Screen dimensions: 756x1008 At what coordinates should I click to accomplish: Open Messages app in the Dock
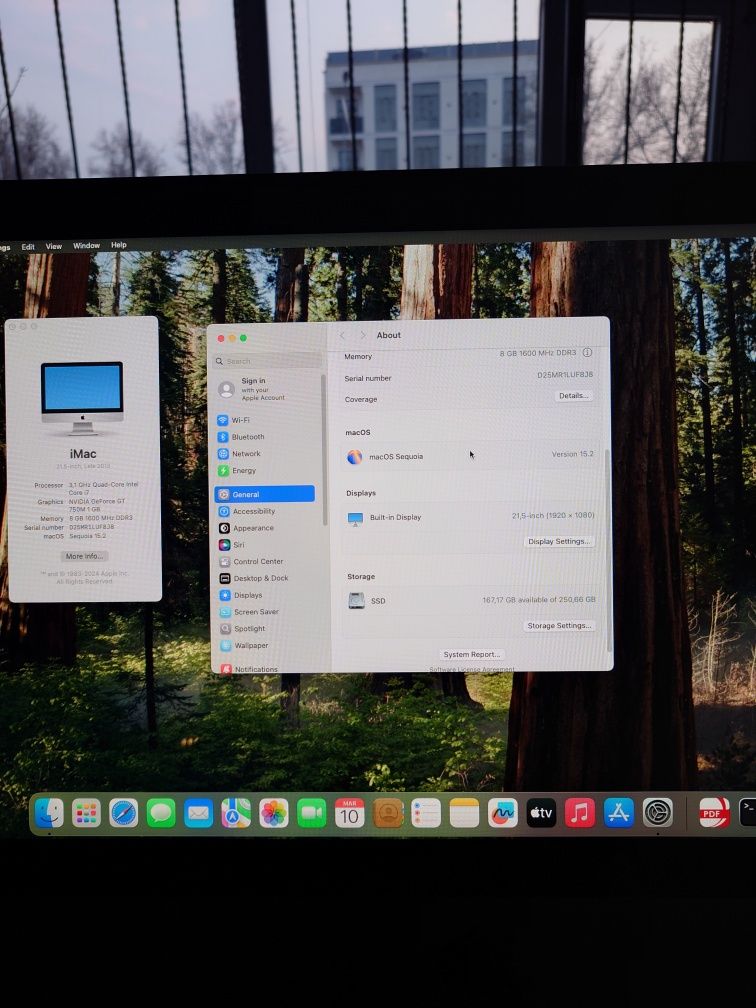click(161, 813)
